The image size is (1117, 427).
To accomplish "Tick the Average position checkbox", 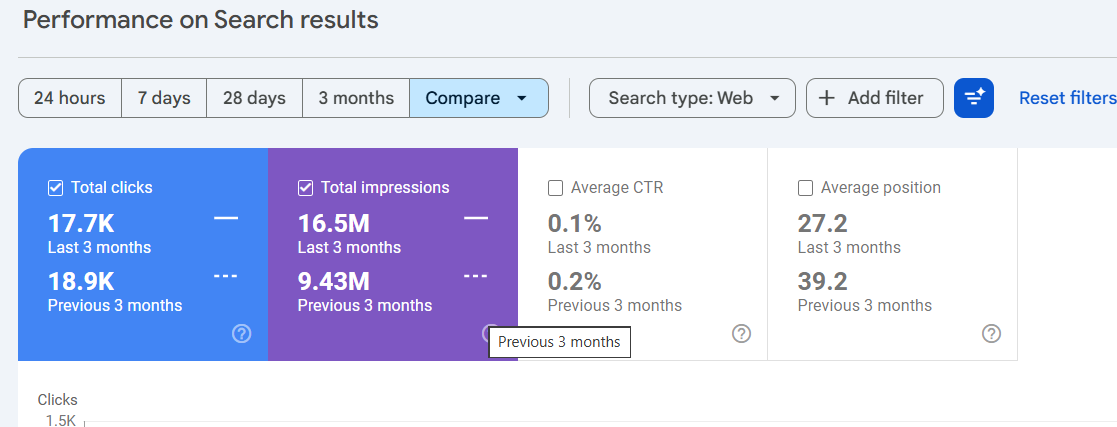I will [806, 188].
